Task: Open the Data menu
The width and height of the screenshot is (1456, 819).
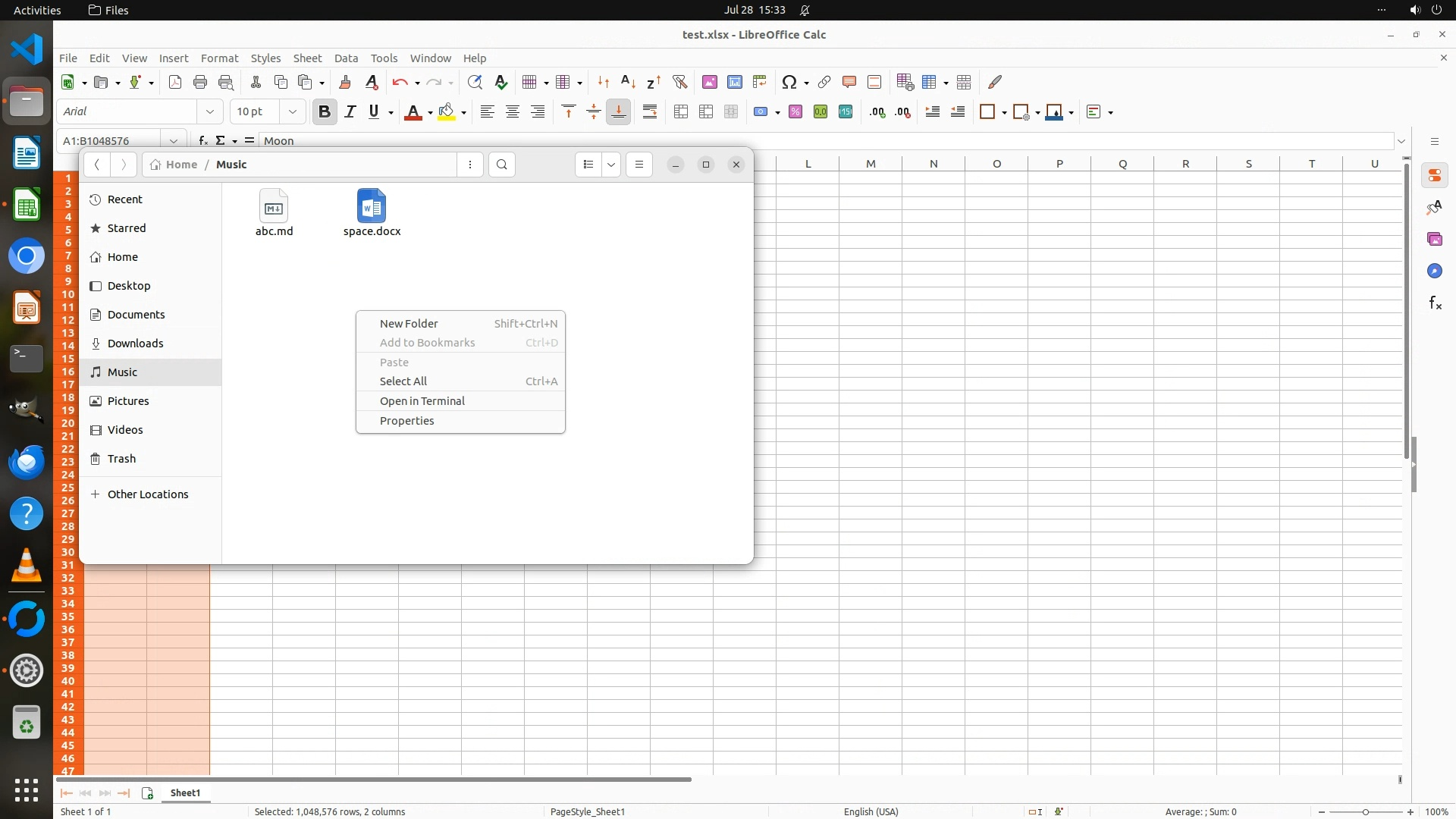Action: (x=346, y=58)
